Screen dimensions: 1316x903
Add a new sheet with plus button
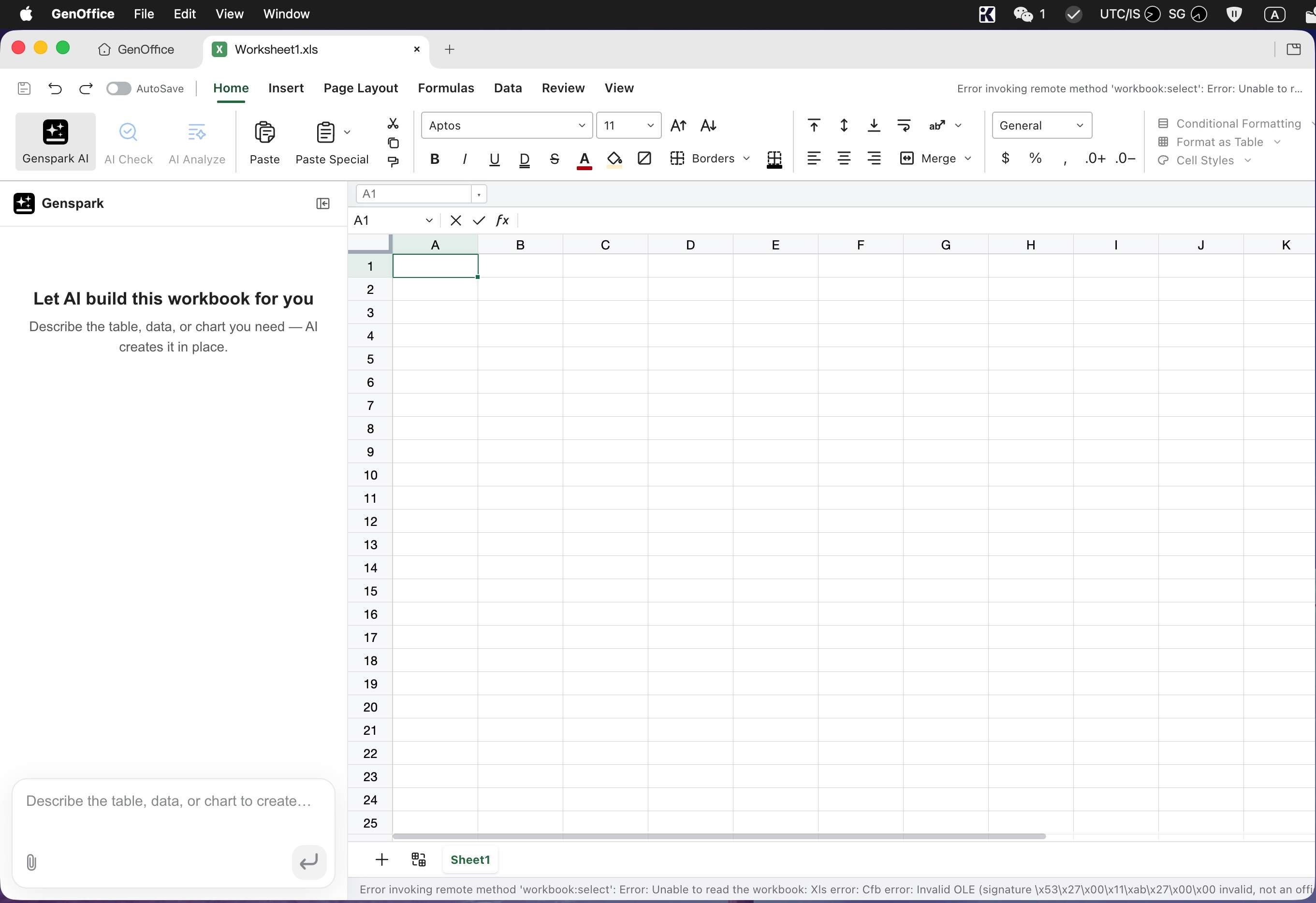pyautogui.click(x=381, y=859)
